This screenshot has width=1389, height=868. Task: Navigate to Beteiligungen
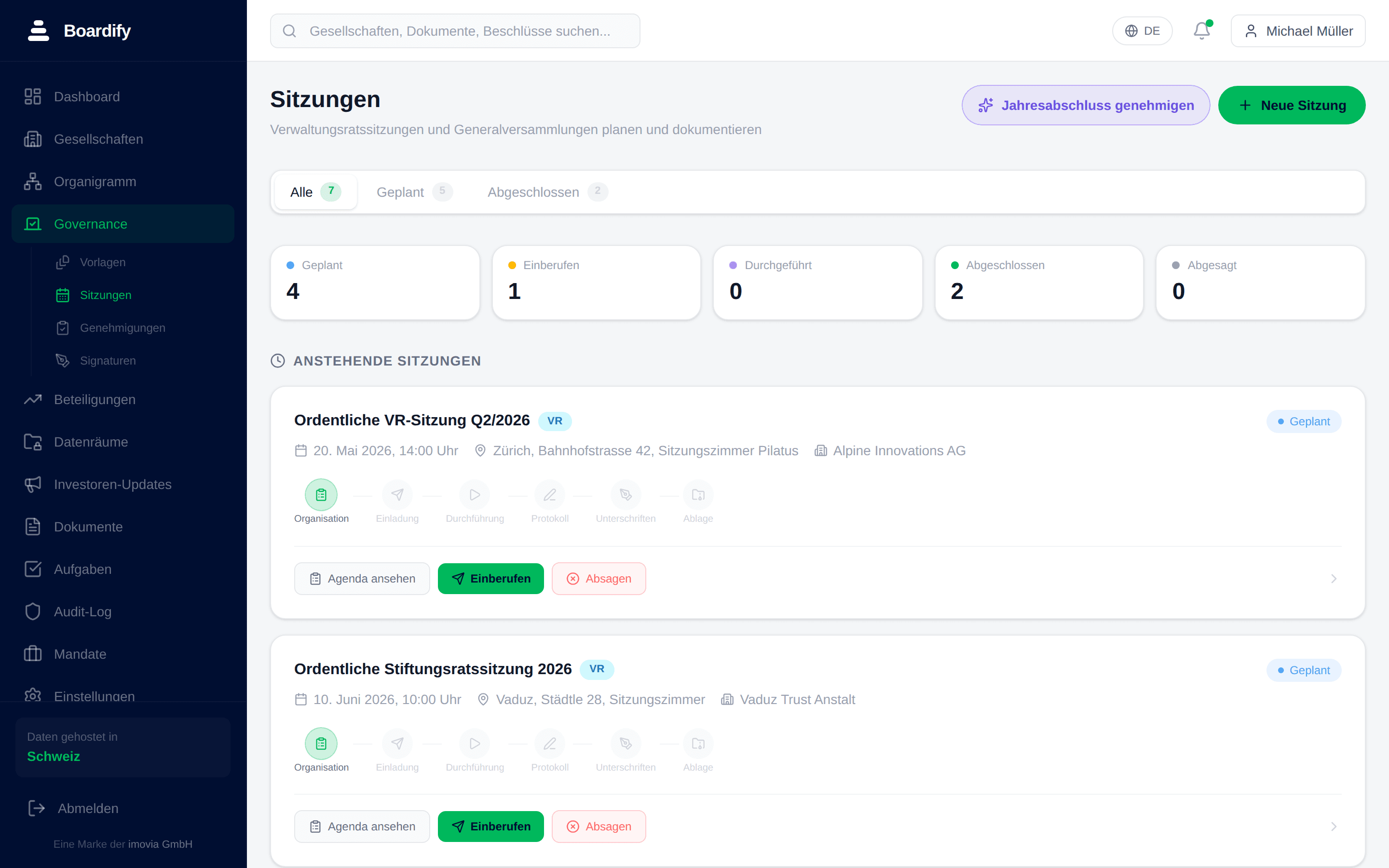[123, 400]
